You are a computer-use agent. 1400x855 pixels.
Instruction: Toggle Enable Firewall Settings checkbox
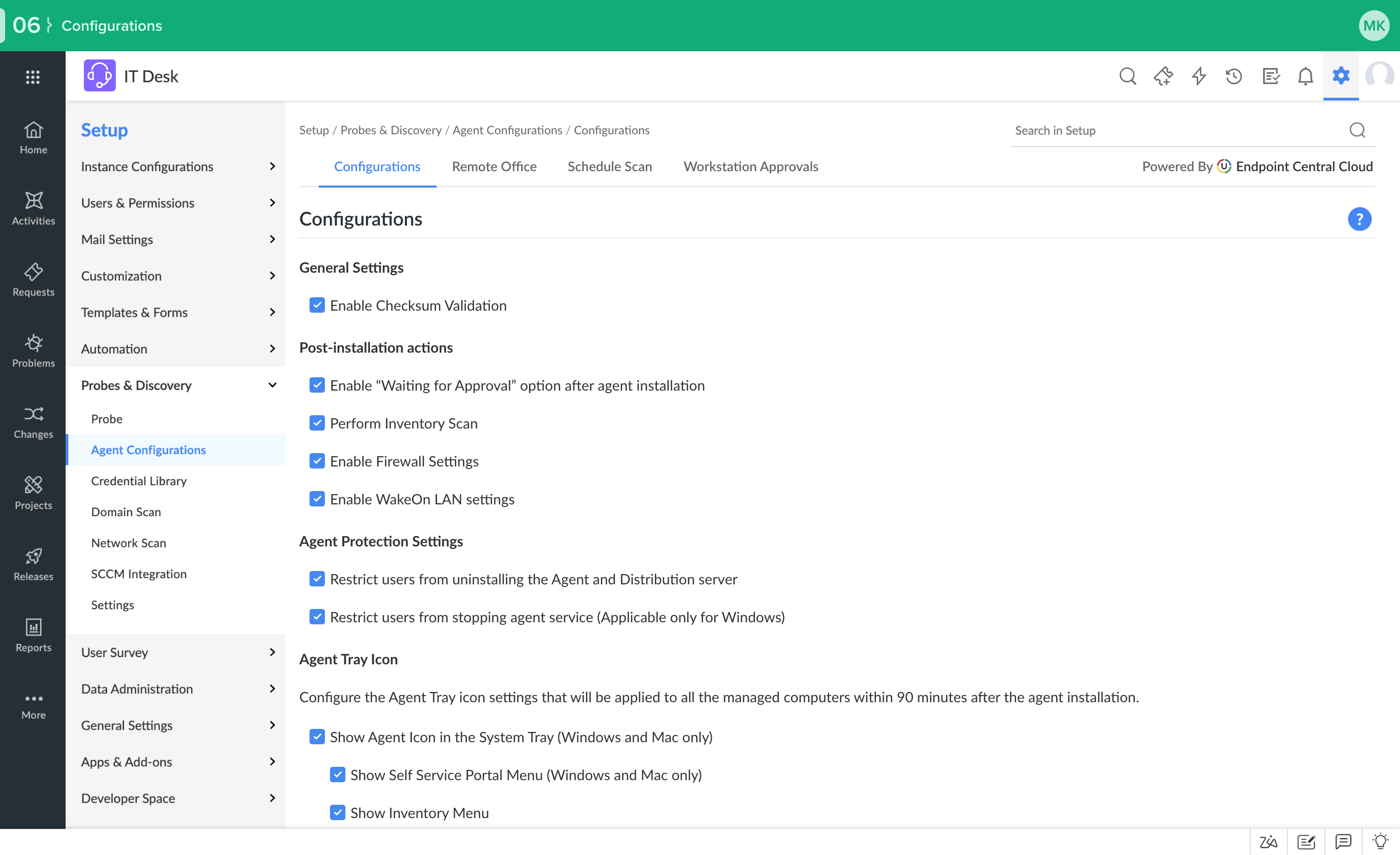tap(317, 461)
